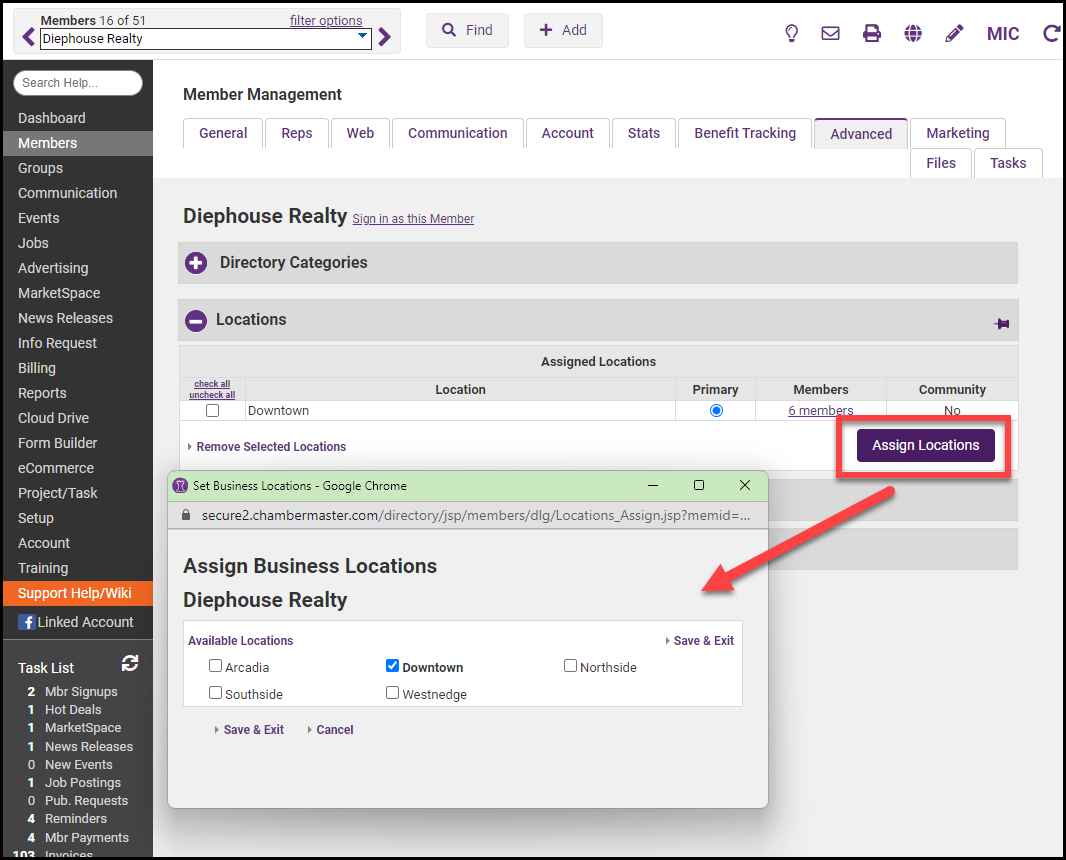Click the pin icon in Locations header
Viewport: 1066px width, 860px height.
coord(1001,323)
